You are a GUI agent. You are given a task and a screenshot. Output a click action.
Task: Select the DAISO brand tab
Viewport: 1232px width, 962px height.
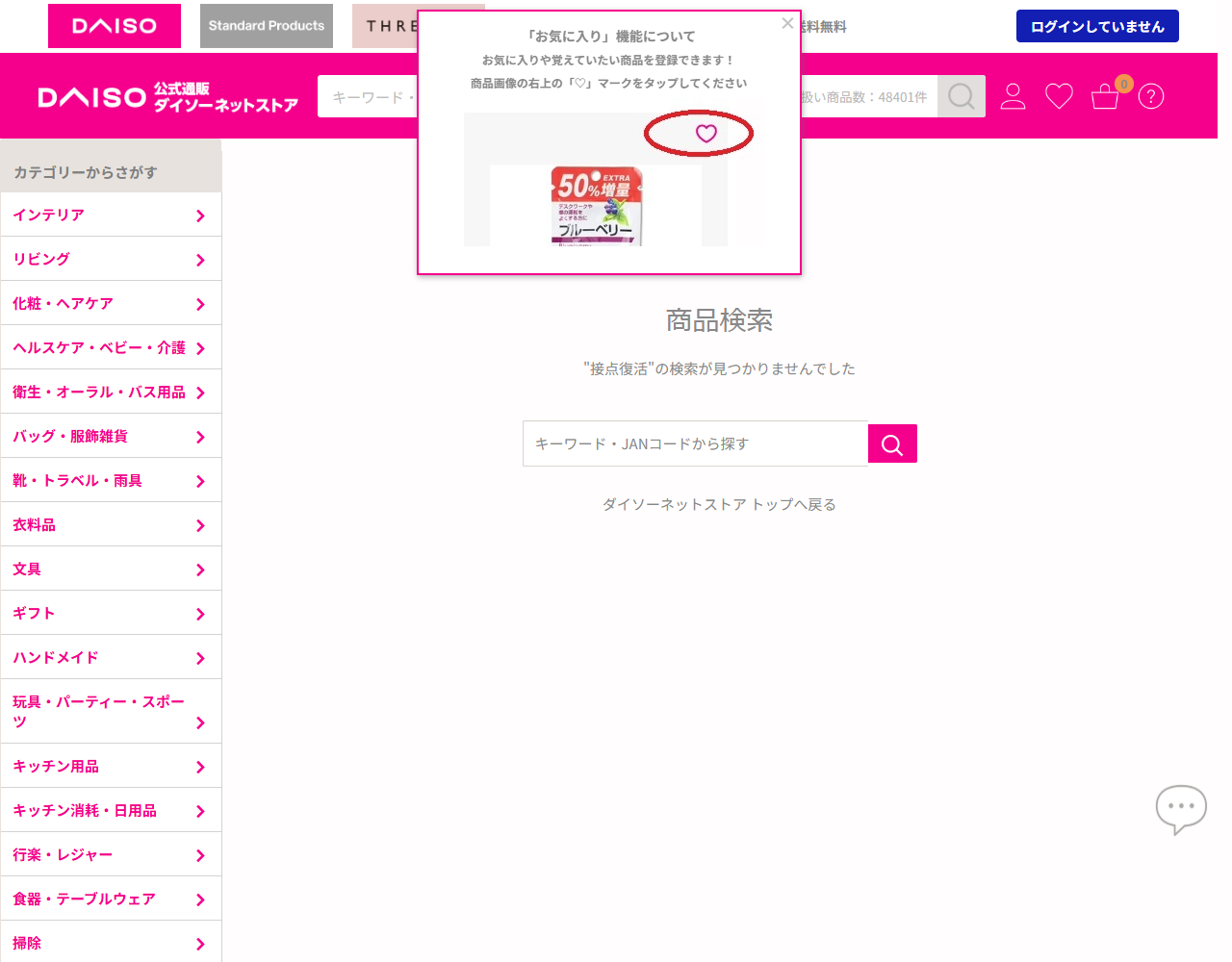pyautogui.click(x=115, y=26)
